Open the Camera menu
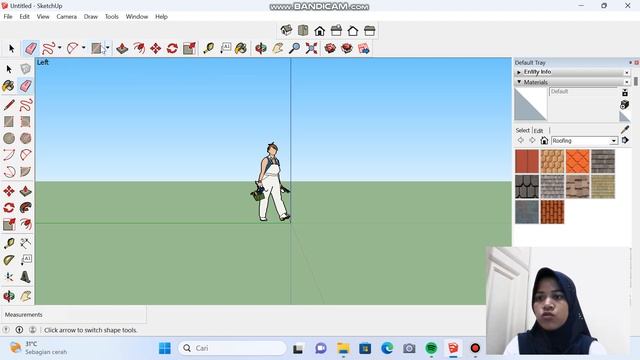The image size is (640, 360). pos(67,17)
